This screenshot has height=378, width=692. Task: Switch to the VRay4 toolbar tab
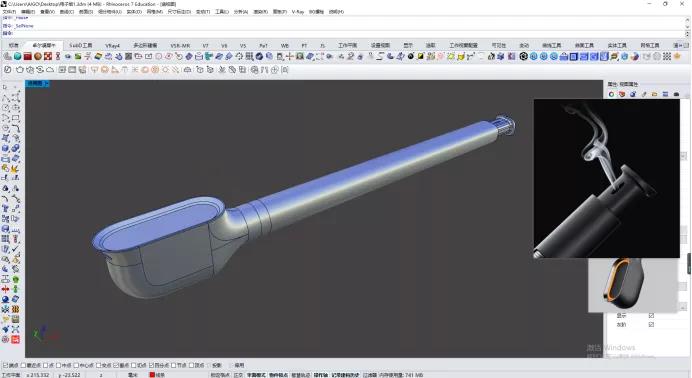point(113,45)
